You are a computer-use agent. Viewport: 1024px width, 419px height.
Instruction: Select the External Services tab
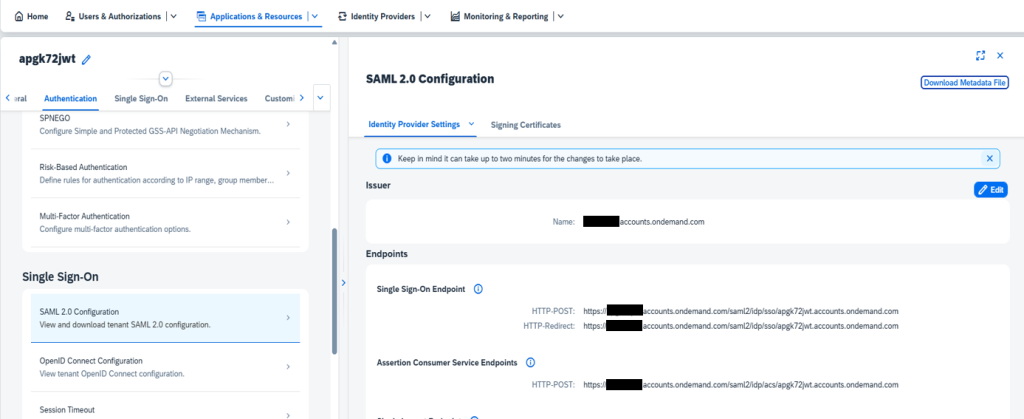[x=216, y=98]
